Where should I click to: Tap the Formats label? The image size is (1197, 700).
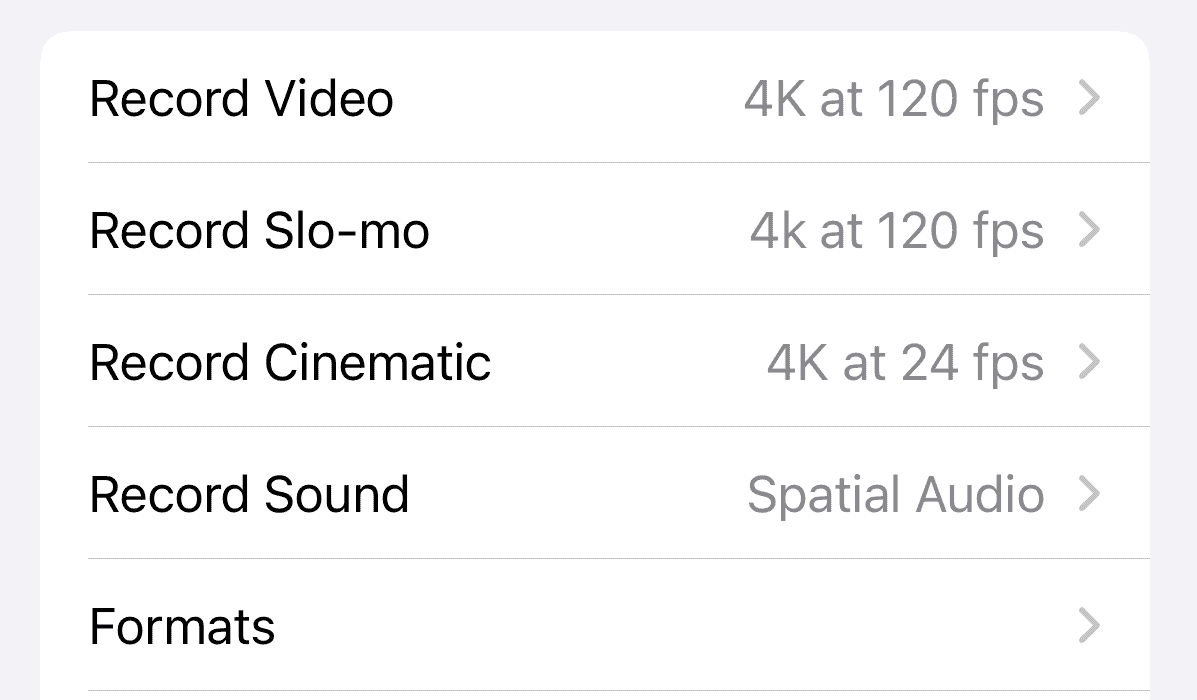[182, 627]
